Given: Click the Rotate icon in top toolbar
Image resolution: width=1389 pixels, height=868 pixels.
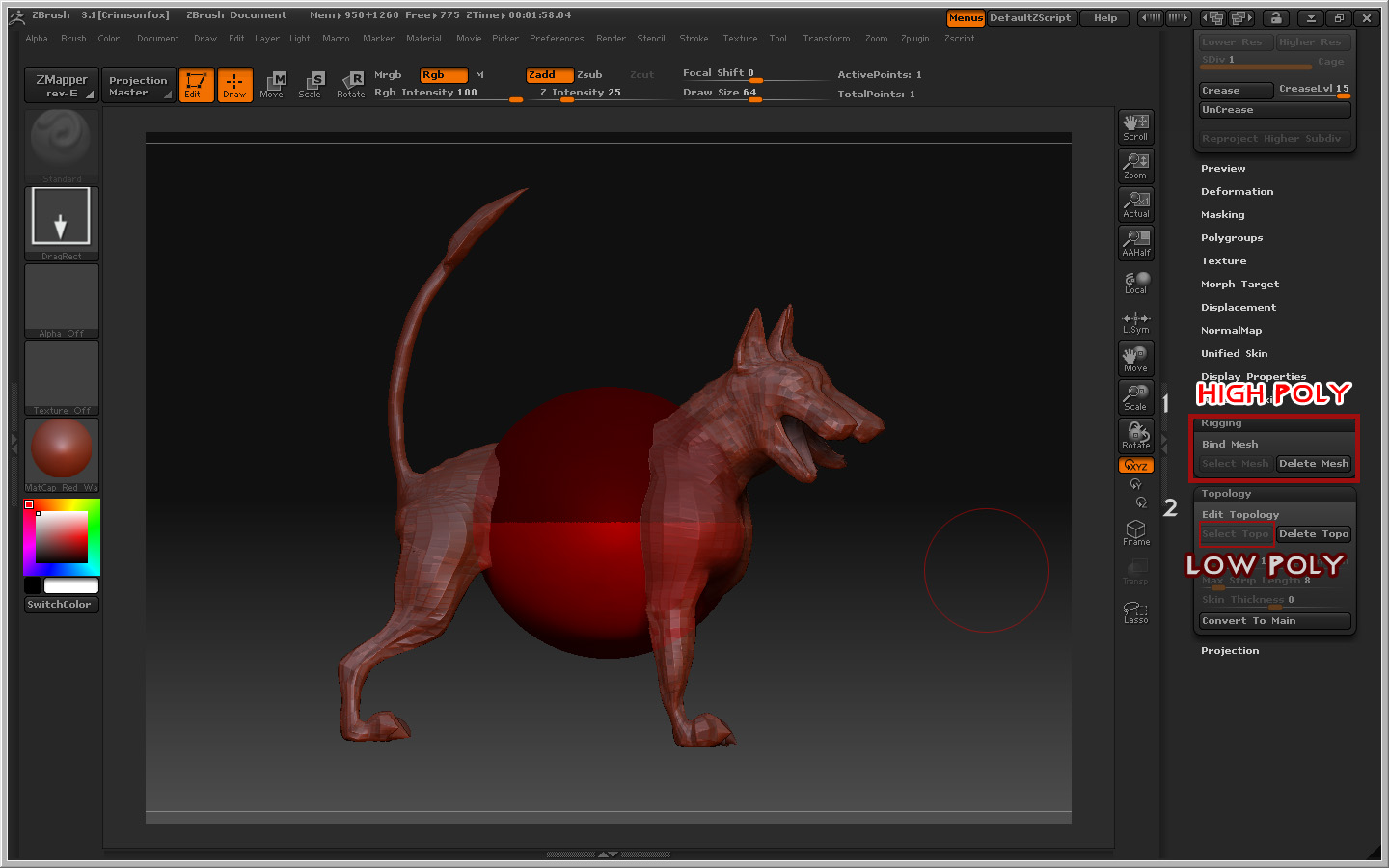Looking at the screenshot, I should tap(351, 84).
